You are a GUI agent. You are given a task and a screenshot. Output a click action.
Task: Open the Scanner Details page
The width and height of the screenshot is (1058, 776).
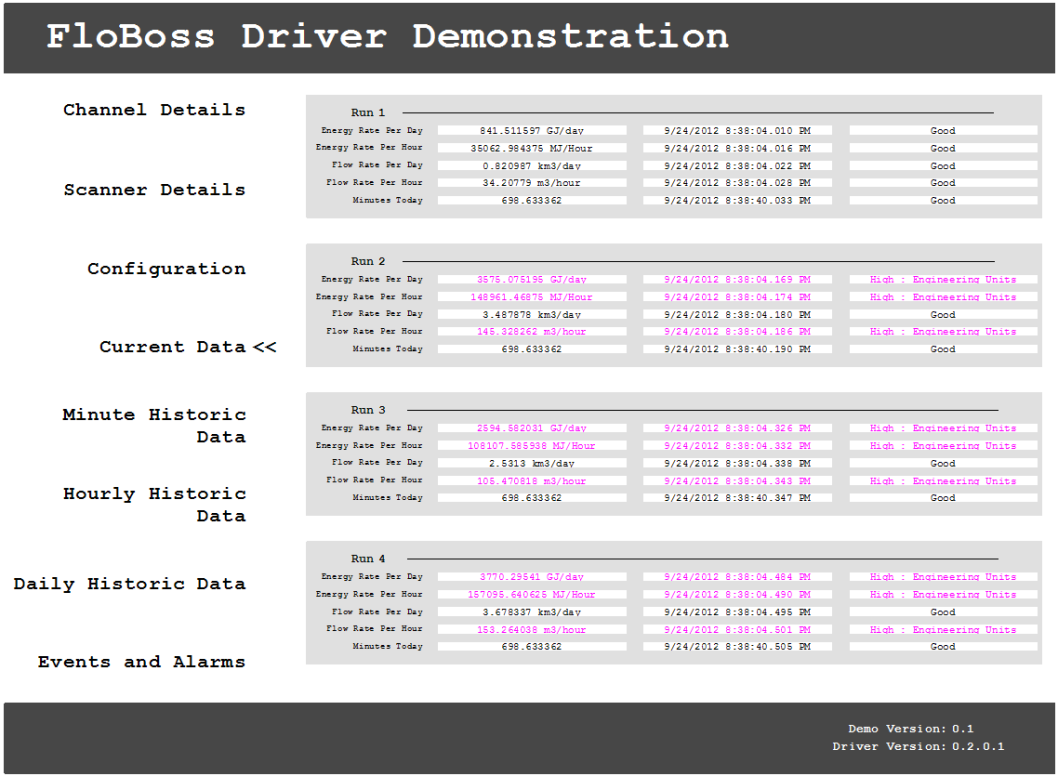[x=154, y=190]
